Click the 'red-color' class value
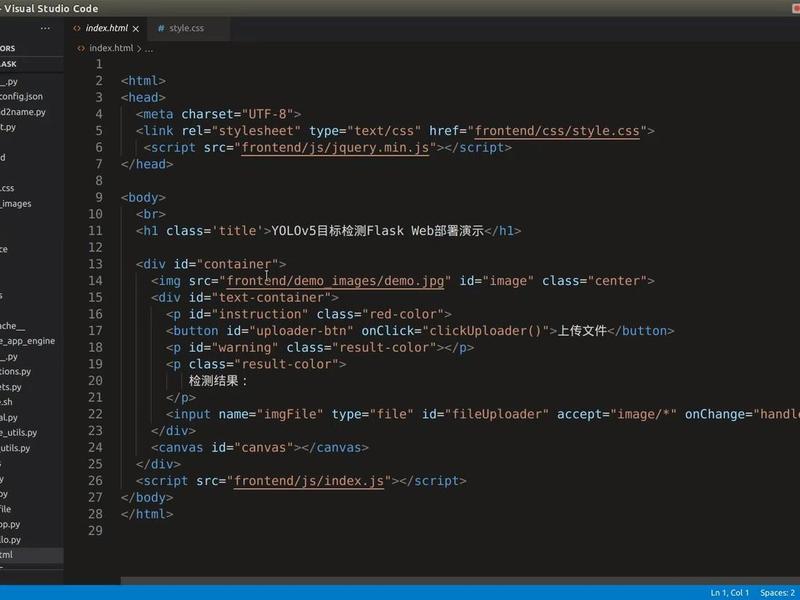800x600 pixels. click(x=403, y=314)
